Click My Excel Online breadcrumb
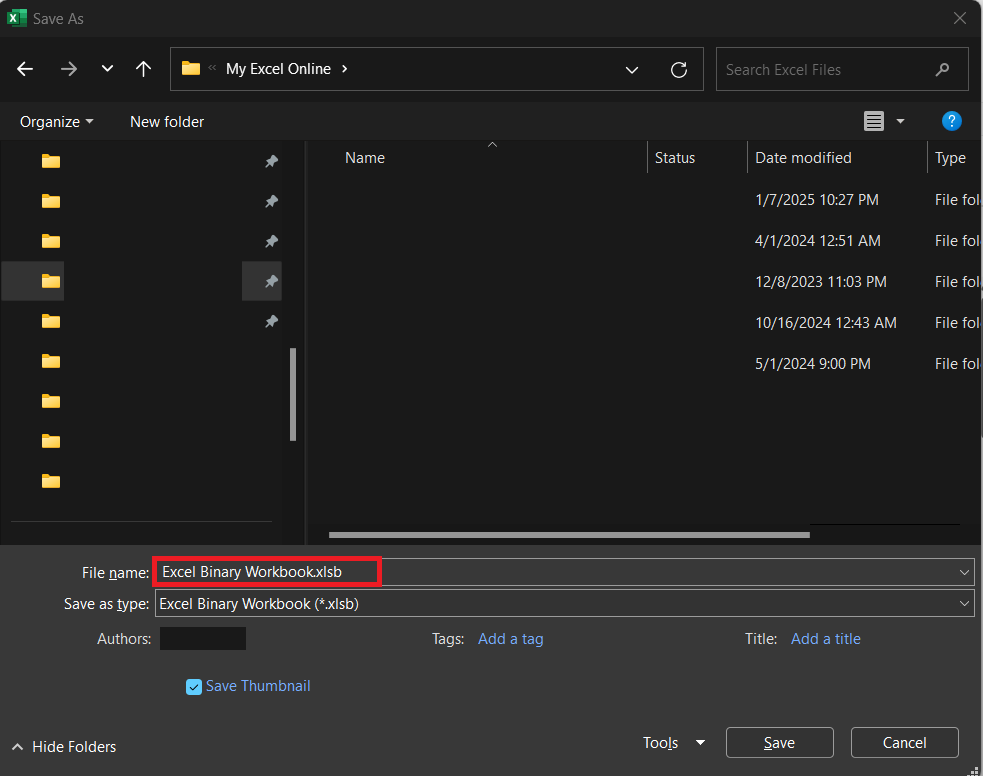This screenshot has height=776, width=983. click(278, 69)
